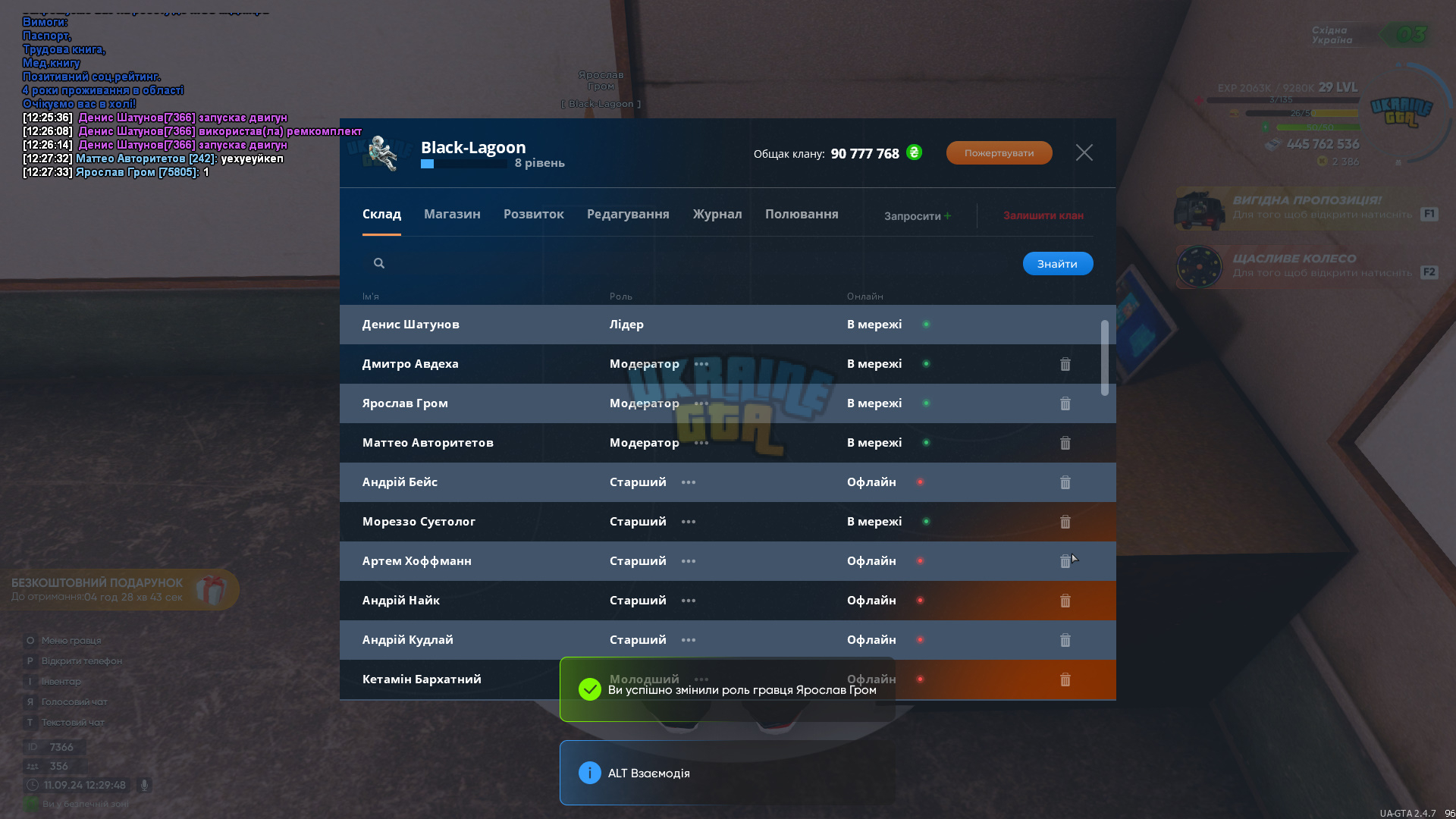Click the jeep offer icon
This screenshot has width=1456, height=819.
[1199, 209]
